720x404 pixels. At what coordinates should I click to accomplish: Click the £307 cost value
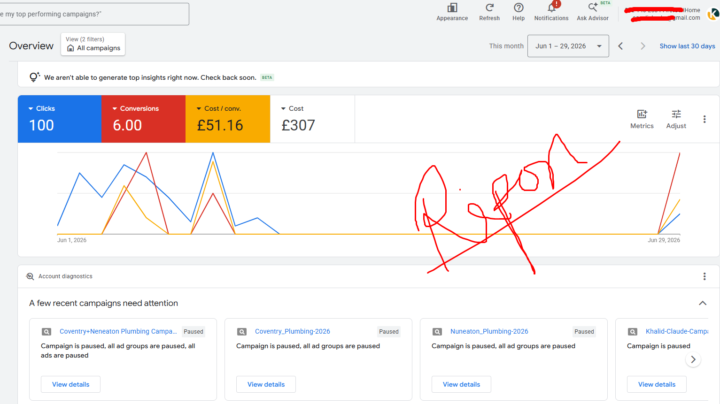298,125
